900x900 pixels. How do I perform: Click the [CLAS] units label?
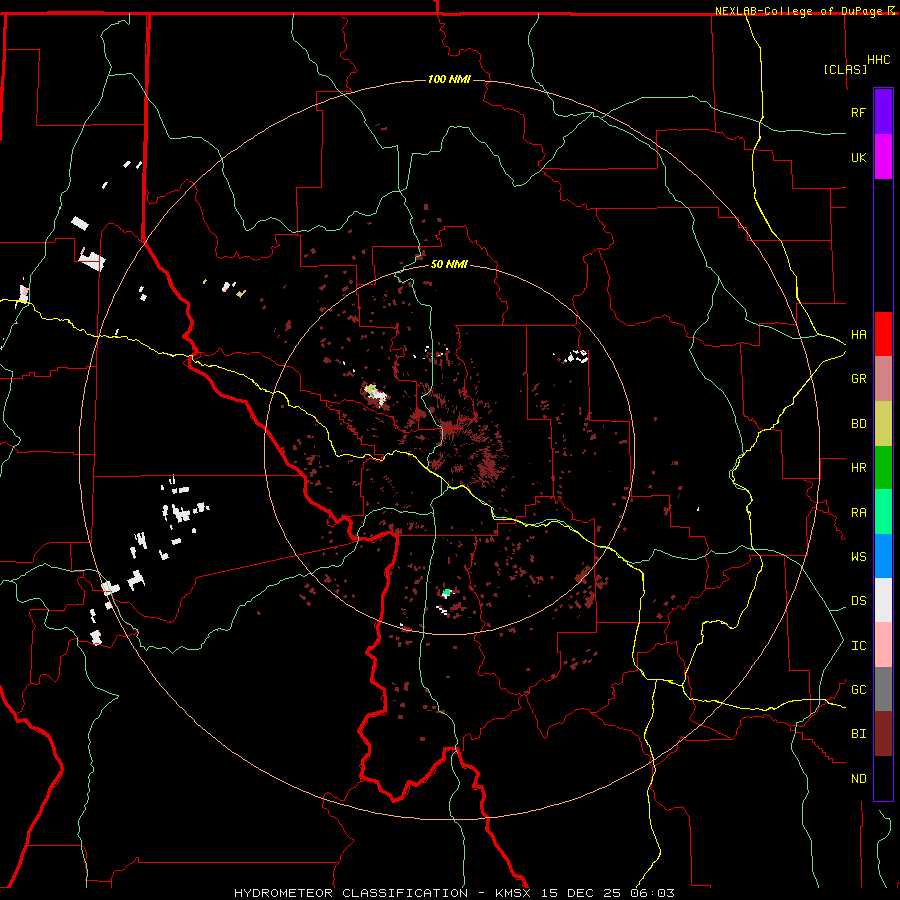click(845, 69)
